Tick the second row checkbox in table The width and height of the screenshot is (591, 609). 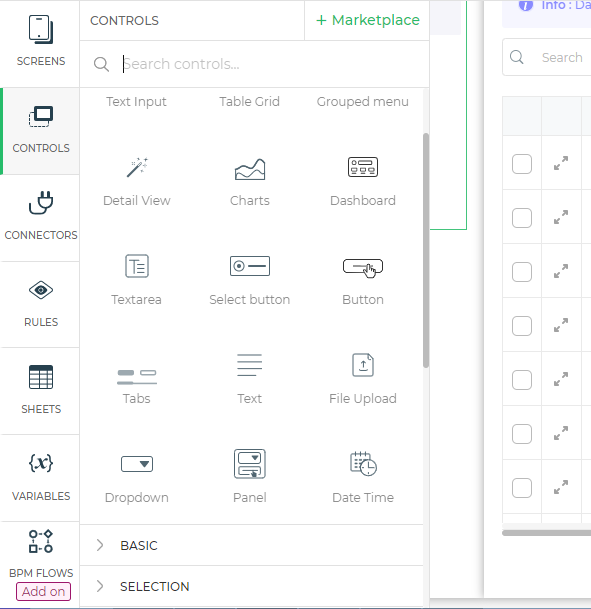click(522, 218)
